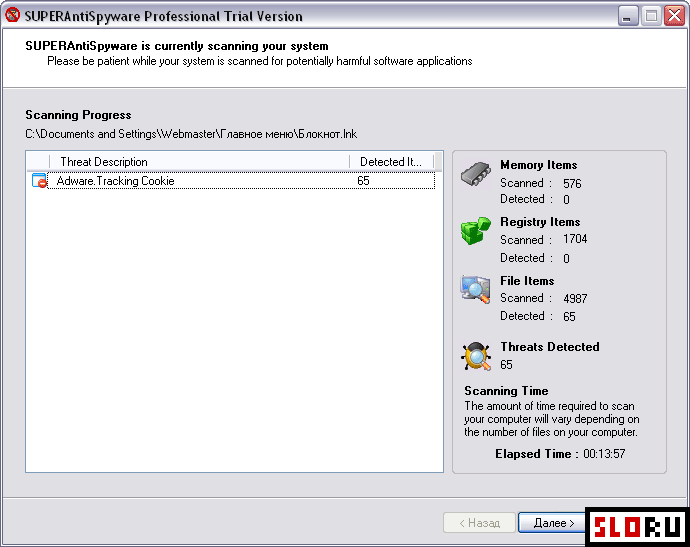This screenshot has height=547, width=690.
Task: Sort by Detected Items column header
Action: pos(392,162)
